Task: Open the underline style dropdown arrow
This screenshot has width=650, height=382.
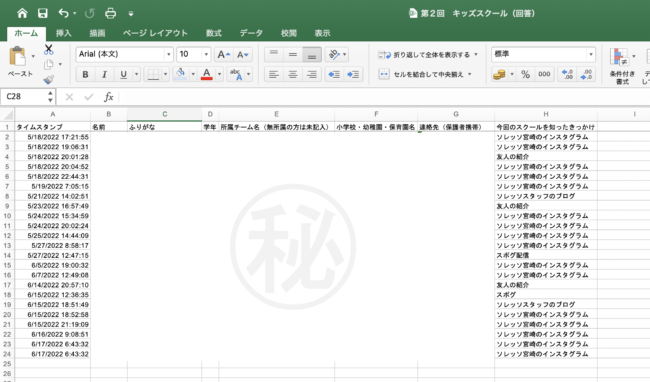Action: [136, 74]
